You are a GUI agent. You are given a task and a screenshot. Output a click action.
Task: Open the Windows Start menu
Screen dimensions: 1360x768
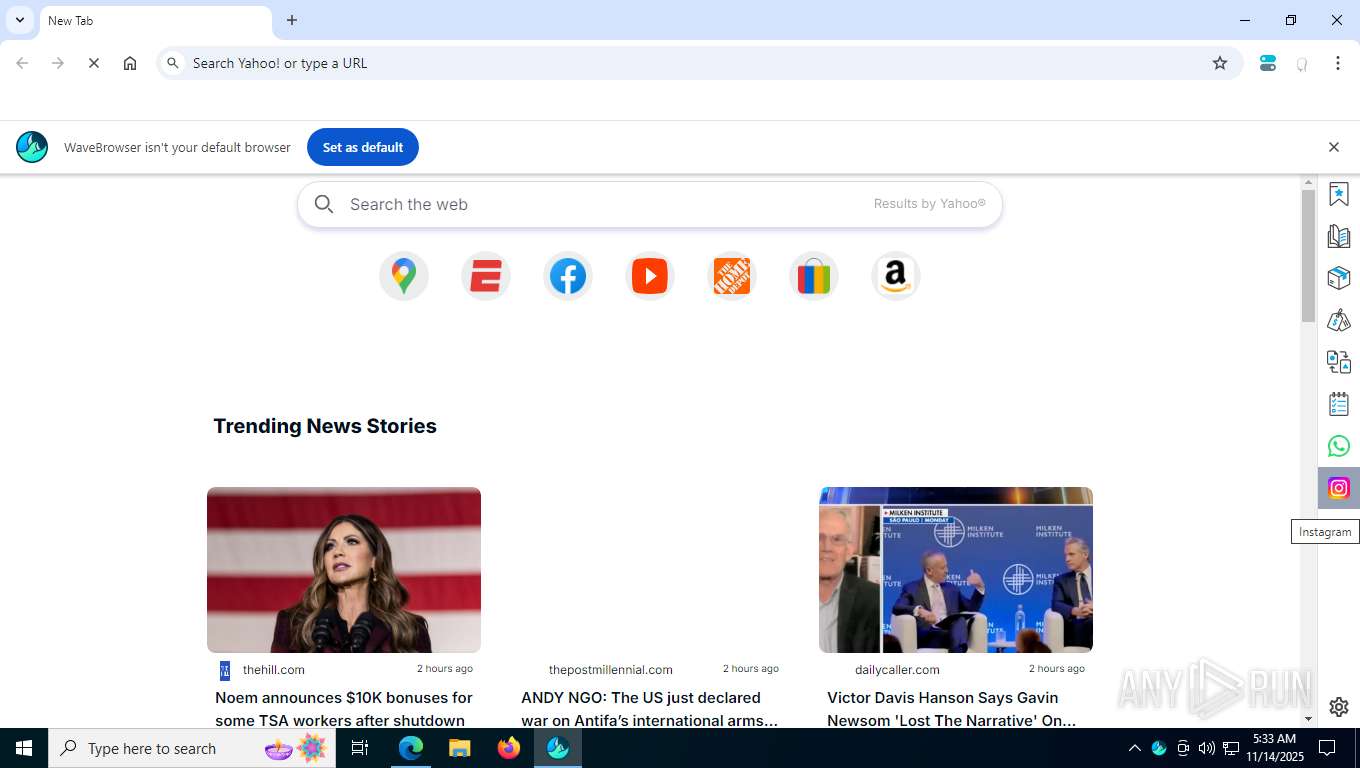(24, 748)
